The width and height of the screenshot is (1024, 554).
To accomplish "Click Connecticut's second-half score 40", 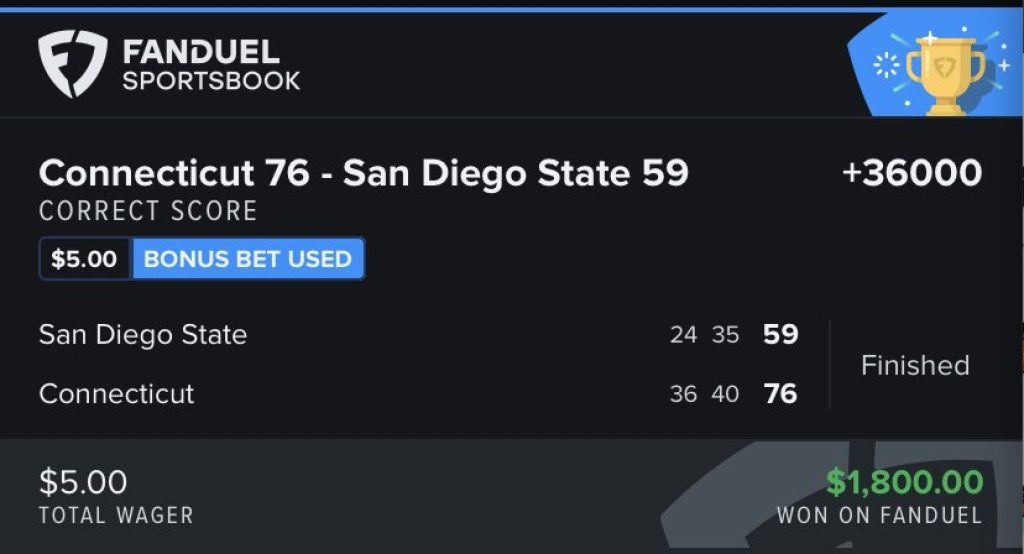I will click(725, 395).
